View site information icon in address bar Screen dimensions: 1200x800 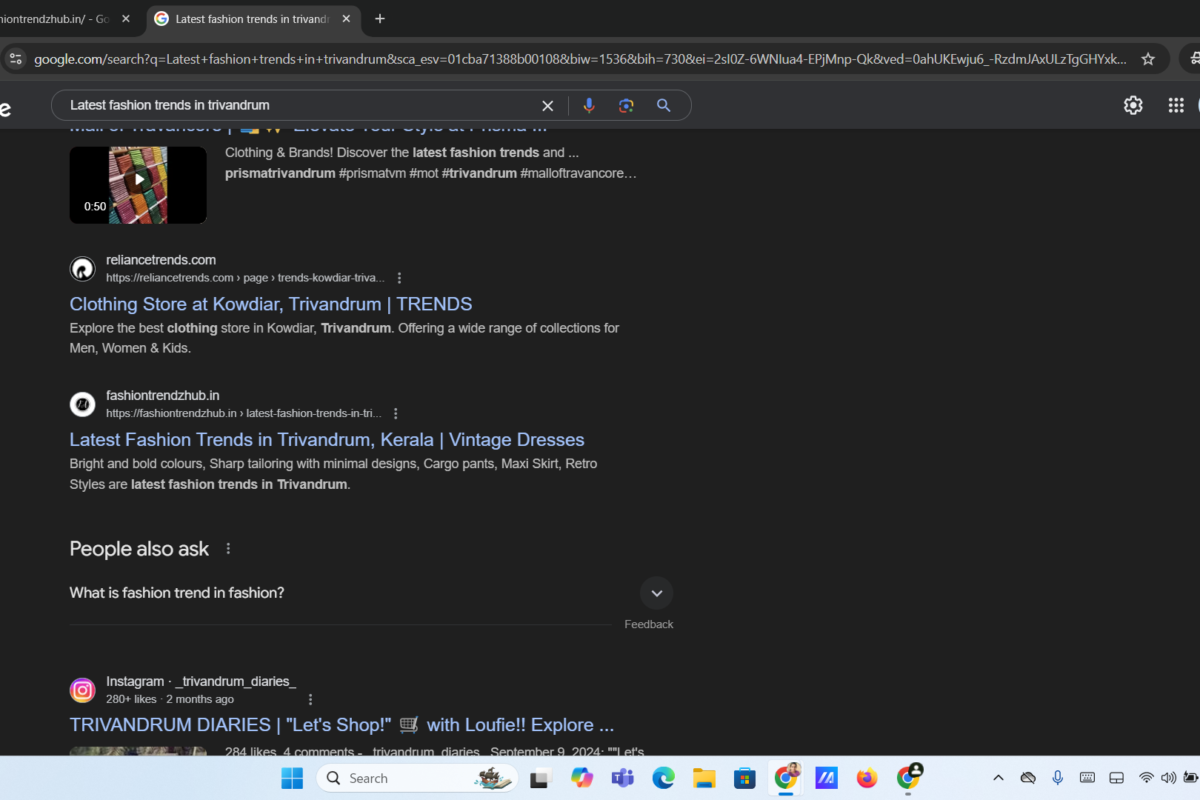click(15, 59)
